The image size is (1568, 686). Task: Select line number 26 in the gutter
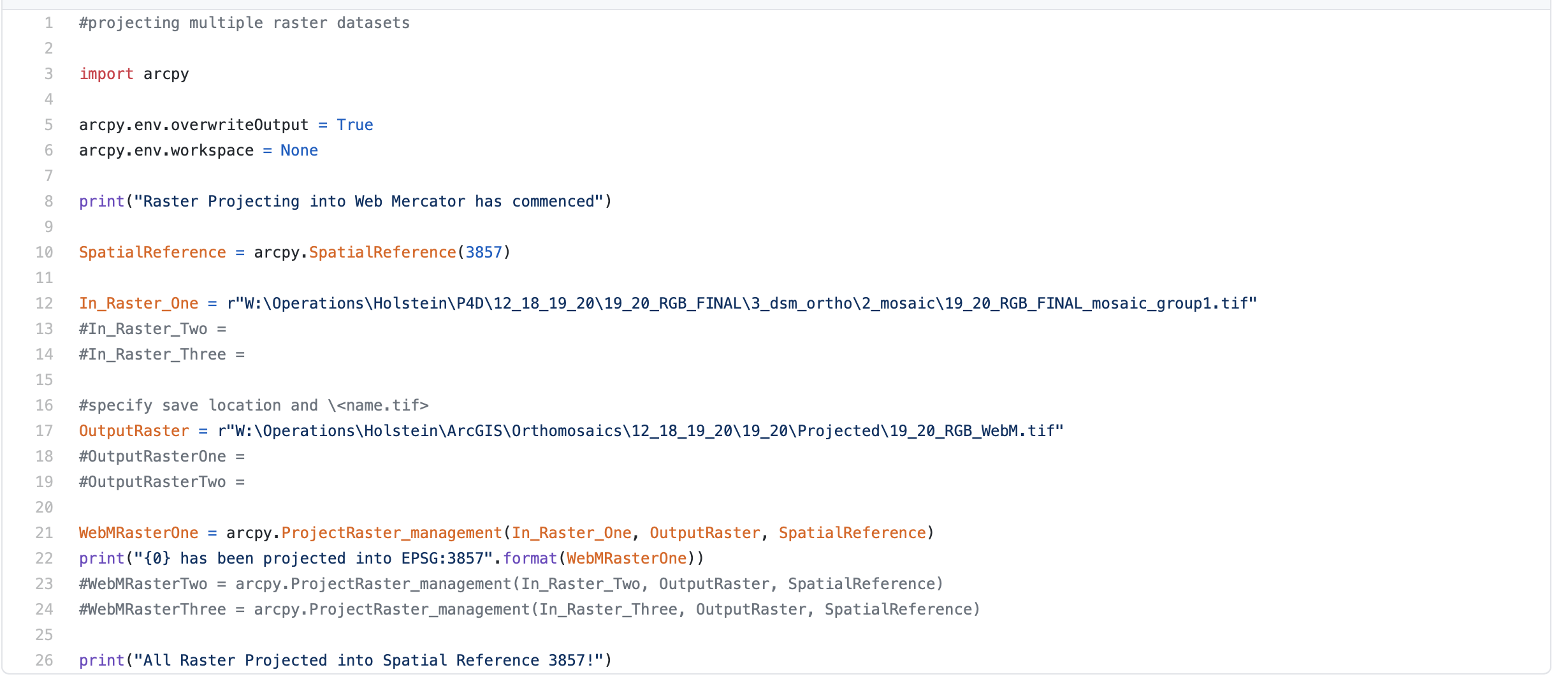point(44,660)
